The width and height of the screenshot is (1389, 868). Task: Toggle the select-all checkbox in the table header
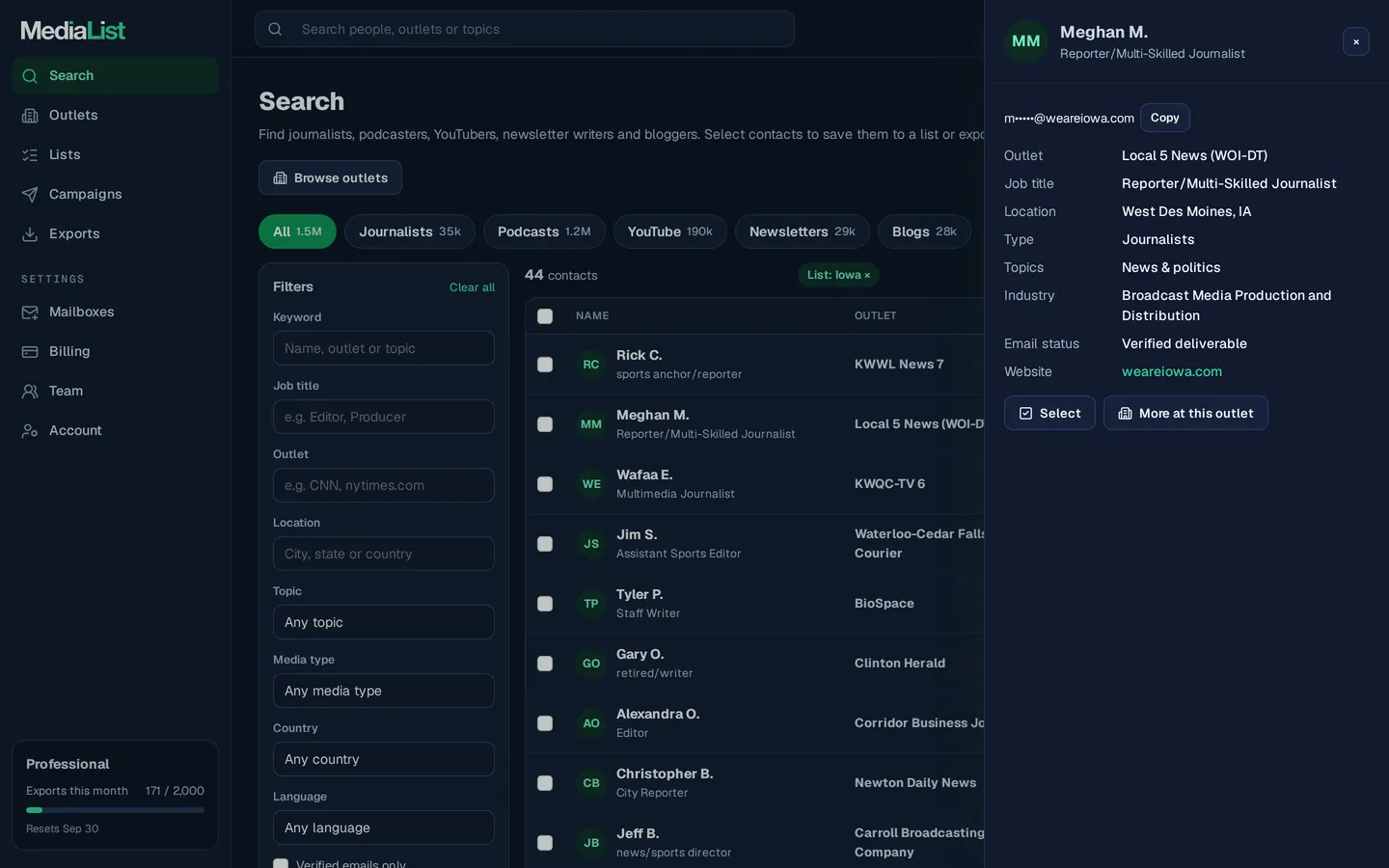(545, 316)
